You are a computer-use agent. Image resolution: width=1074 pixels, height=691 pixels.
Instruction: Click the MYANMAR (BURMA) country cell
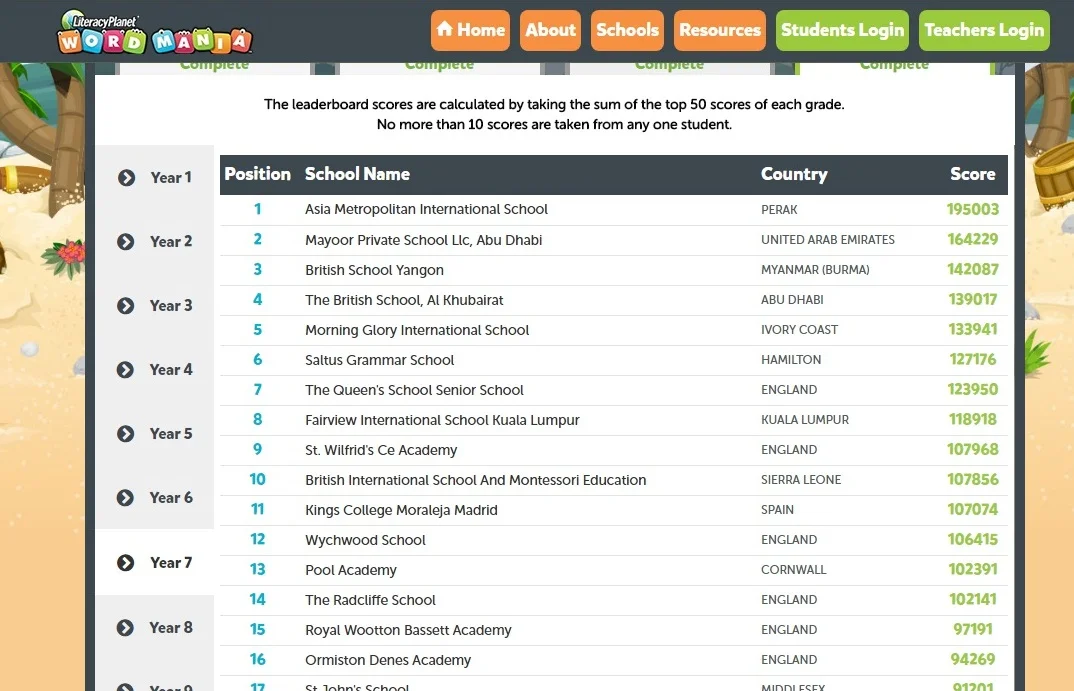(815, 270)
